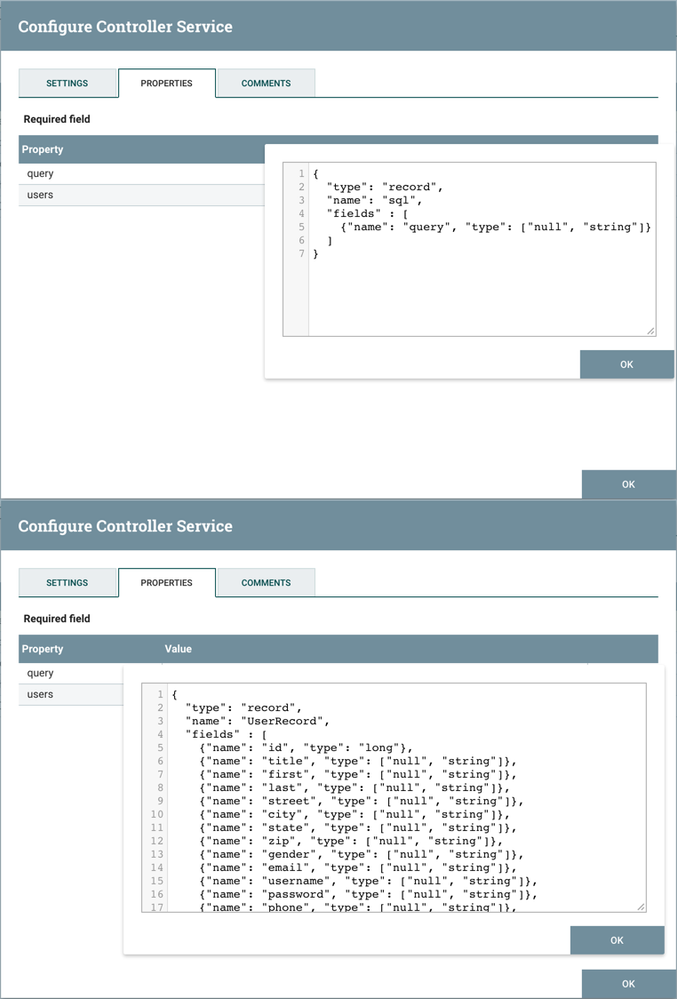
Task: Click the "username" field line in UserRecord schema
Action: (x=368, y=882)
